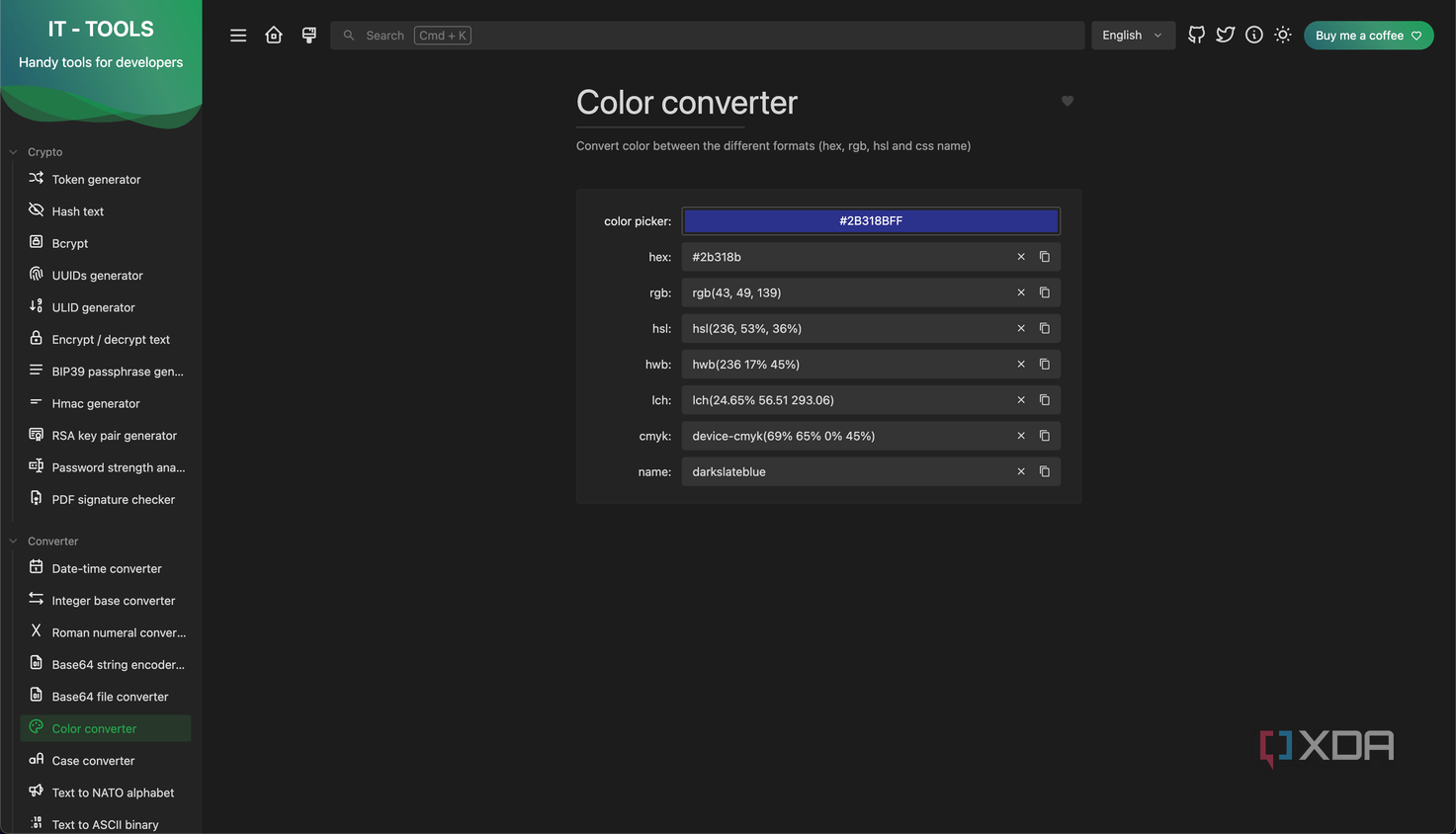Toggle the sidebar menu hamburger icon
Viewport: 1456px width, 834px height.
click(x=238, y=36)
